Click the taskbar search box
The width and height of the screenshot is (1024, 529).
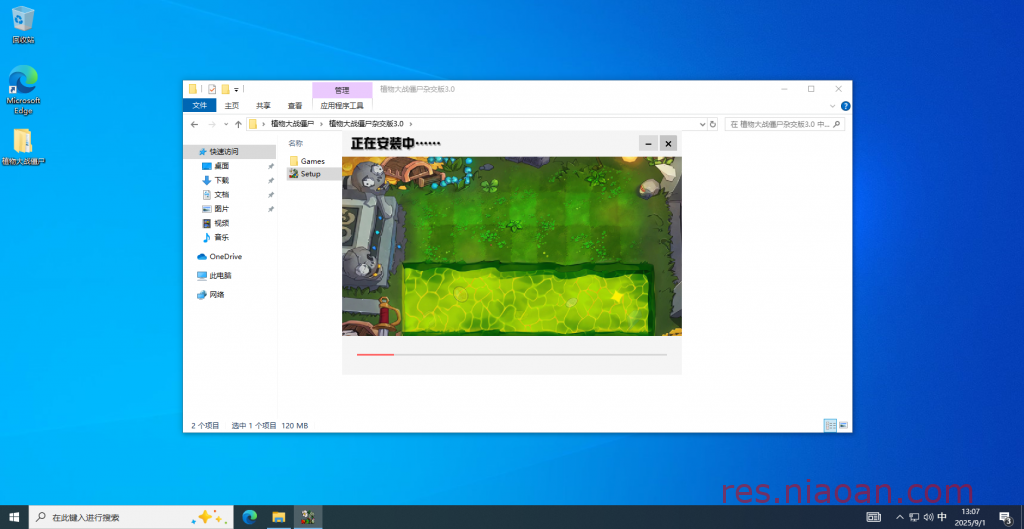(131, 517)
